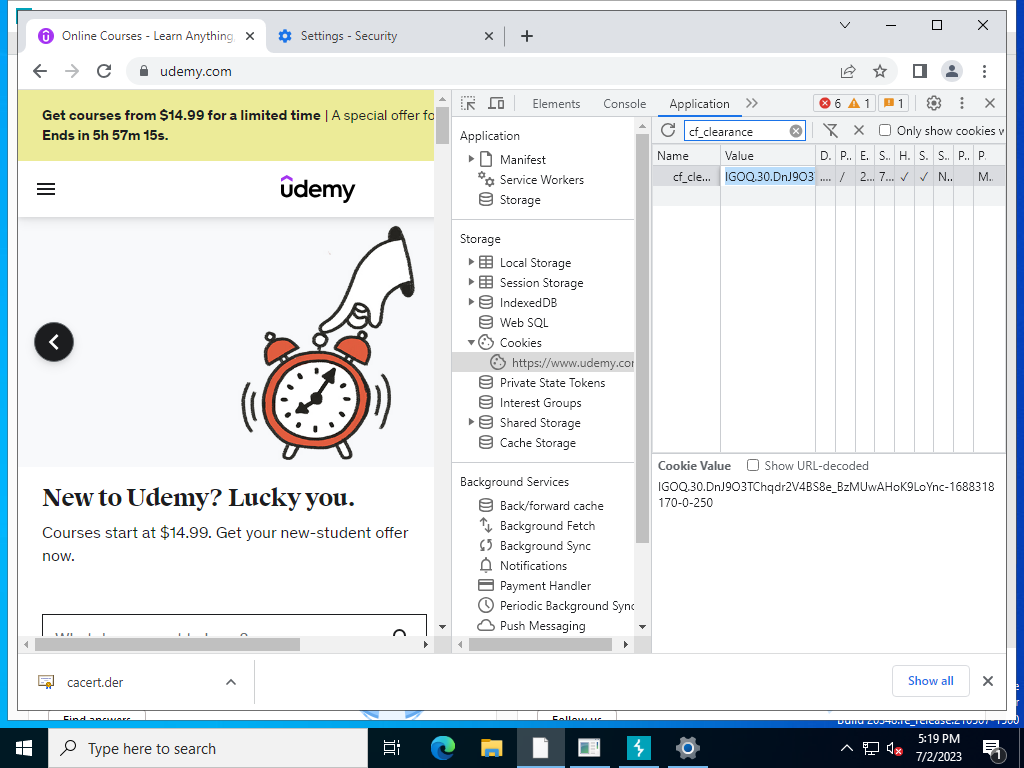
Task: Click the Show all downloads button
Action: [930, 681]
